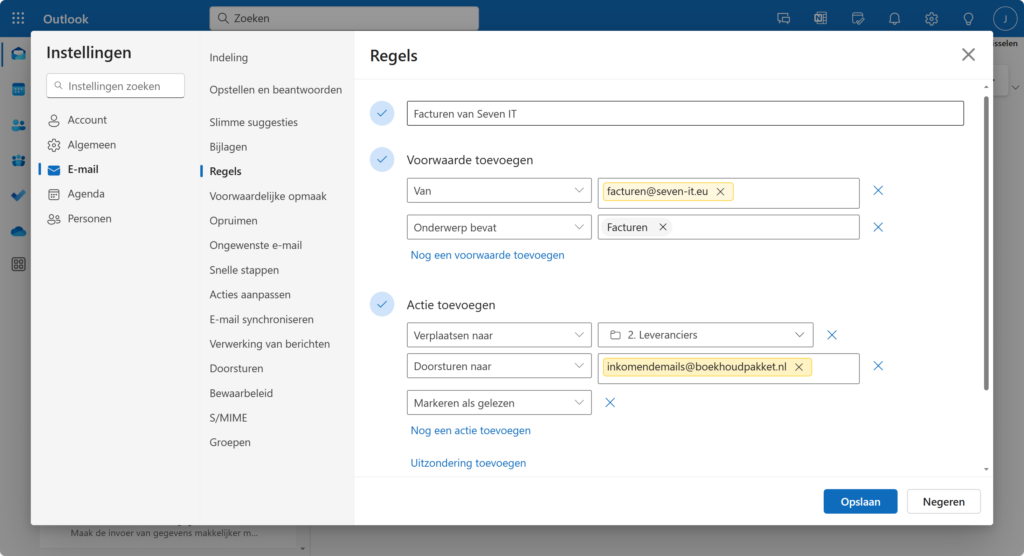Open the Mail icon in left rail

[18, 54]
